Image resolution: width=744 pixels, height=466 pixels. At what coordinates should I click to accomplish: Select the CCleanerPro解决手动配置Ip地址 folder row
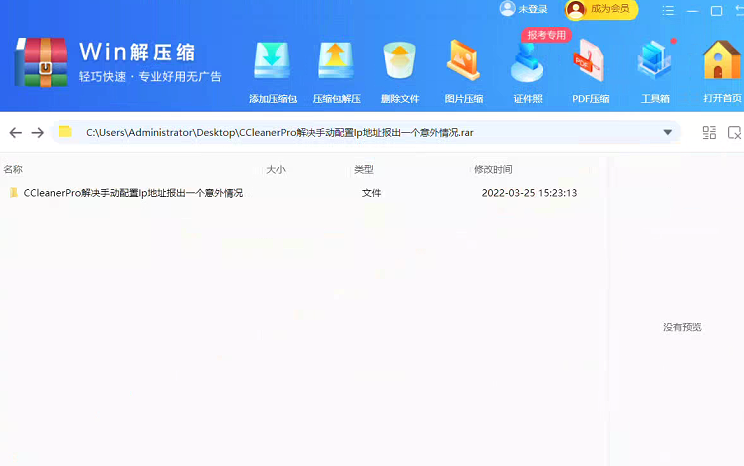(x=303, y=193)
